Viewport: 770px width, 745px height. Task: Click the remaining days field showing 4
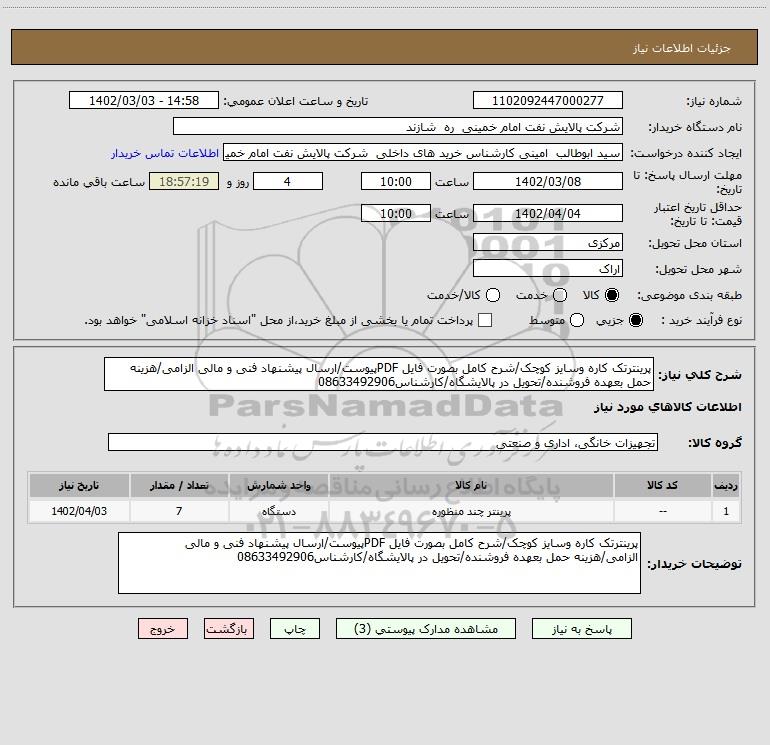(288, 181)
